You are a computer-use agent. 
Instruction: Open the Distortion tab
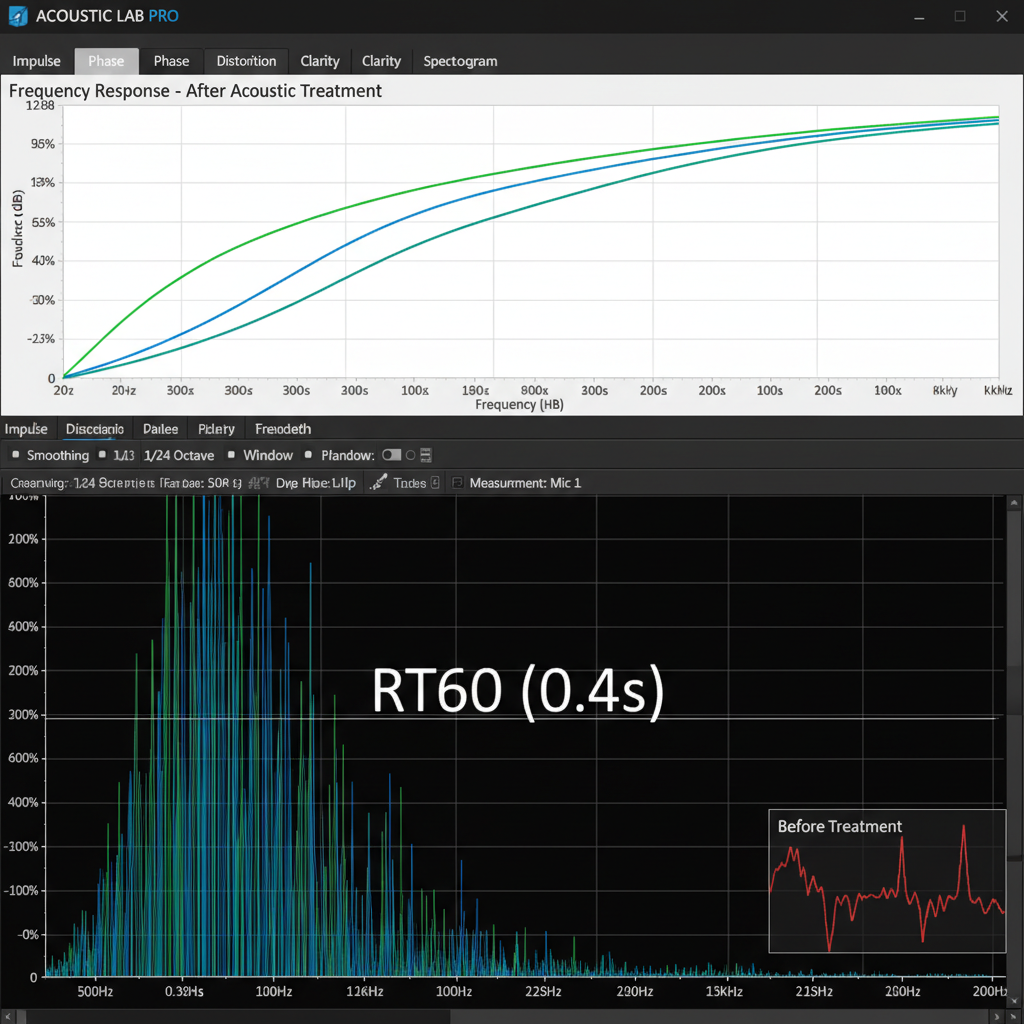click(x=246, y=61)
